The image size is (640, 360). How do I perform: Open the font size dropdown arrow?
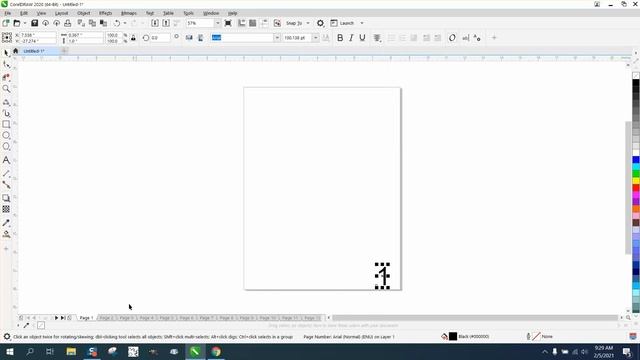click(315, 38)
